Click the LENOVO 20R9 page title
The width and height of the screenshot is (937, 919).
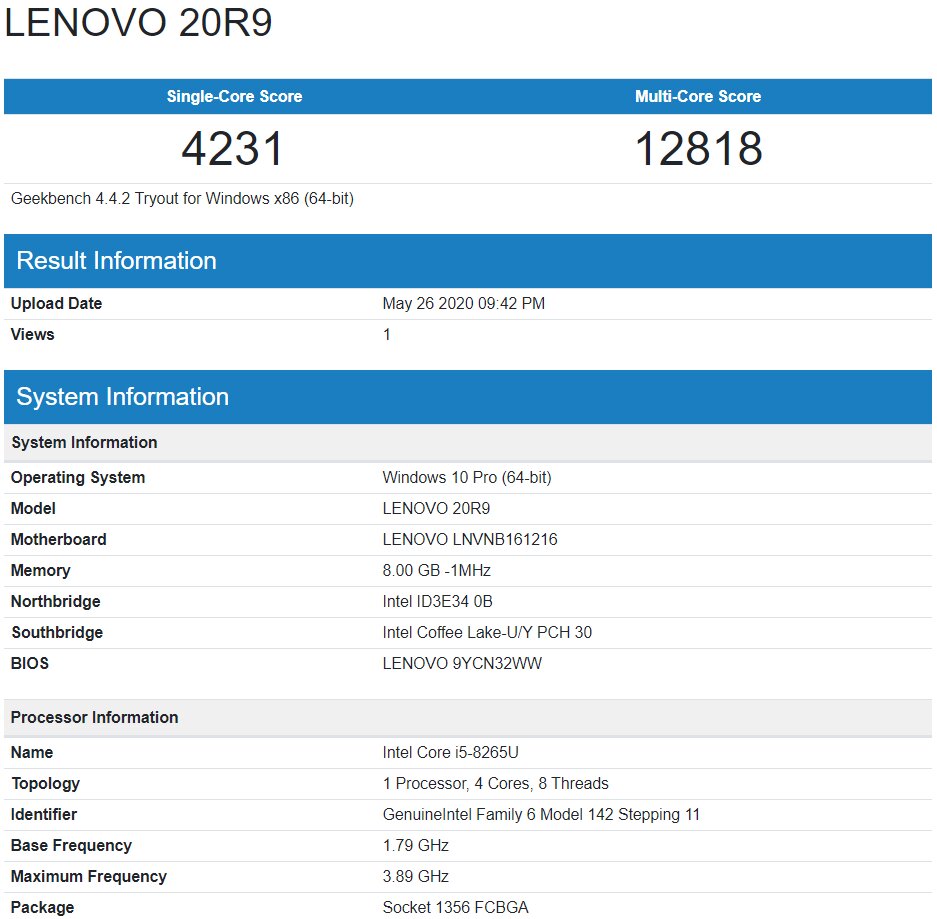pos(138,23)
